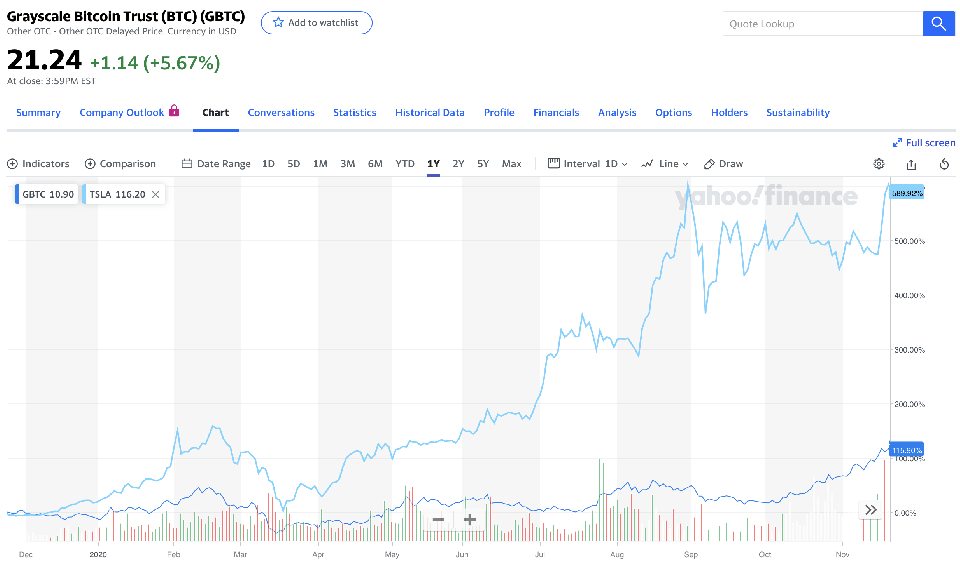
Task: Click the share chart icon
Action: pos(911,164)
